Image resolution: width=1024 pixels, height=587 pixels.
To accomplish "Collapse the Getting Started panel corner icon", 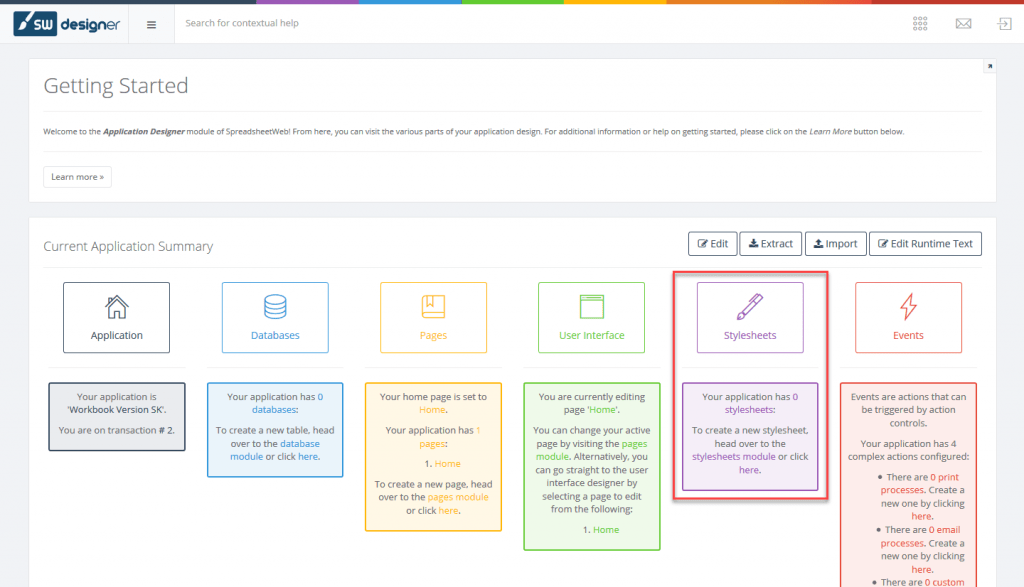I will pos(989,66).
